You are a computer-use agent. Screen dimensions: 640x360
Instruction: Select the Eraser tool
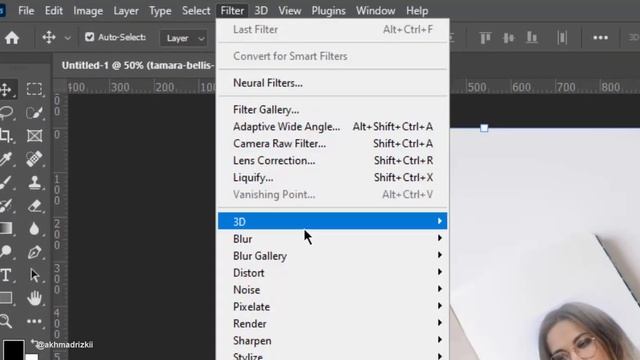click(x=34, y=205)
